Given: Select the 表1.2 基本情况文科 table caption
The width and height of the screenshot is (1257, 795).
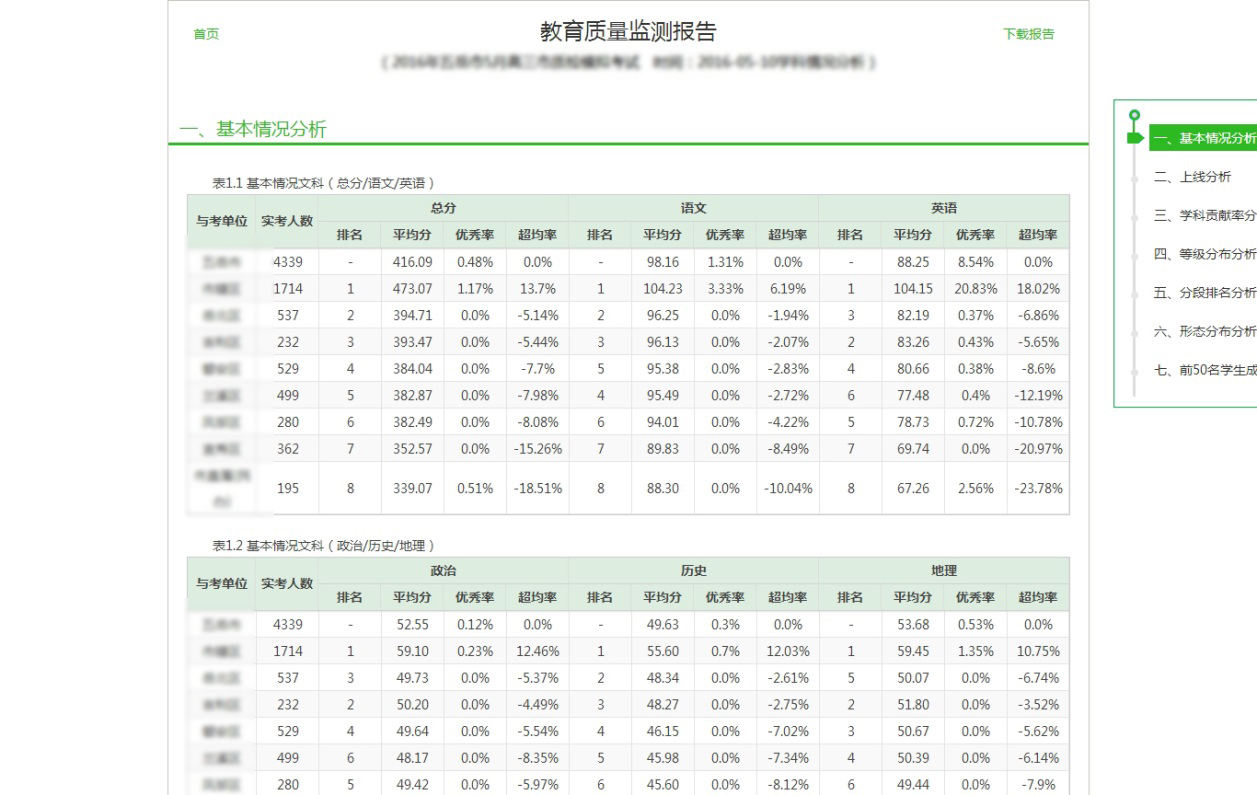Looking at the screenshot, I should click(323, 546).
